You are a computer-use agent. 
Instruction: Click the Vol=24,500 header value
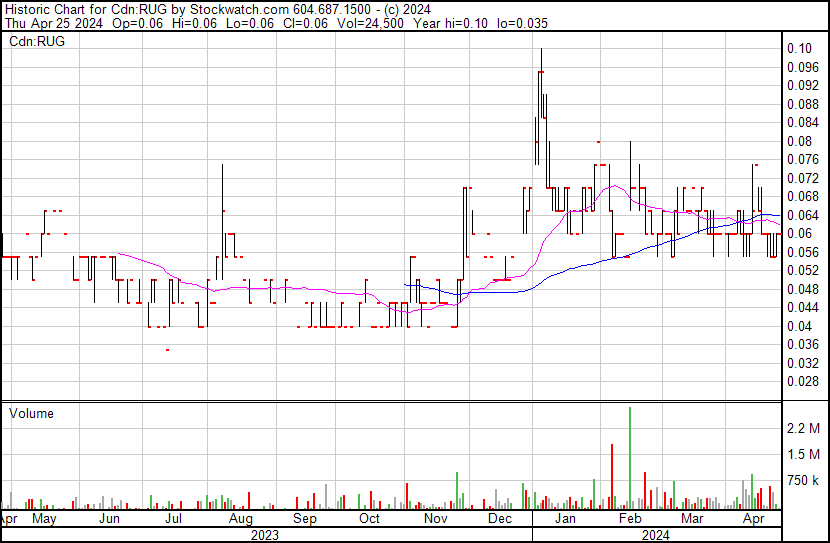(x=369, y=23)
